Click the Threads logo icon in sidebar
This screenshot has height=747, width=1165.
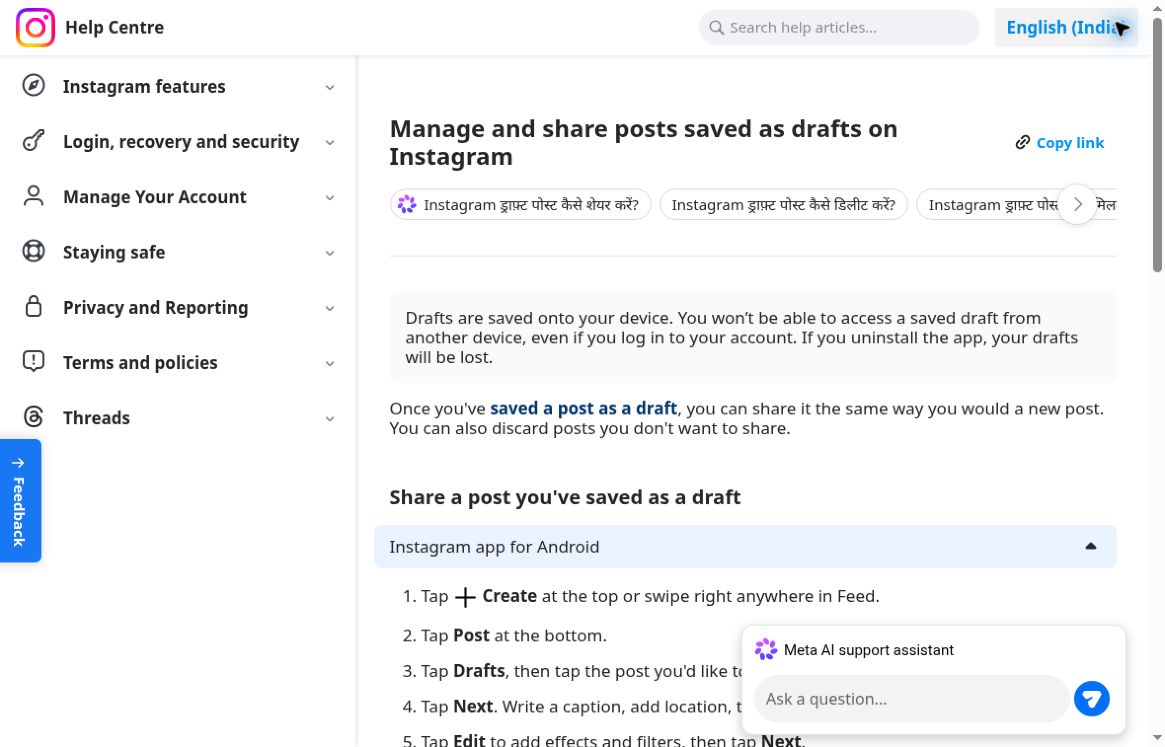[x=33, y=416]
